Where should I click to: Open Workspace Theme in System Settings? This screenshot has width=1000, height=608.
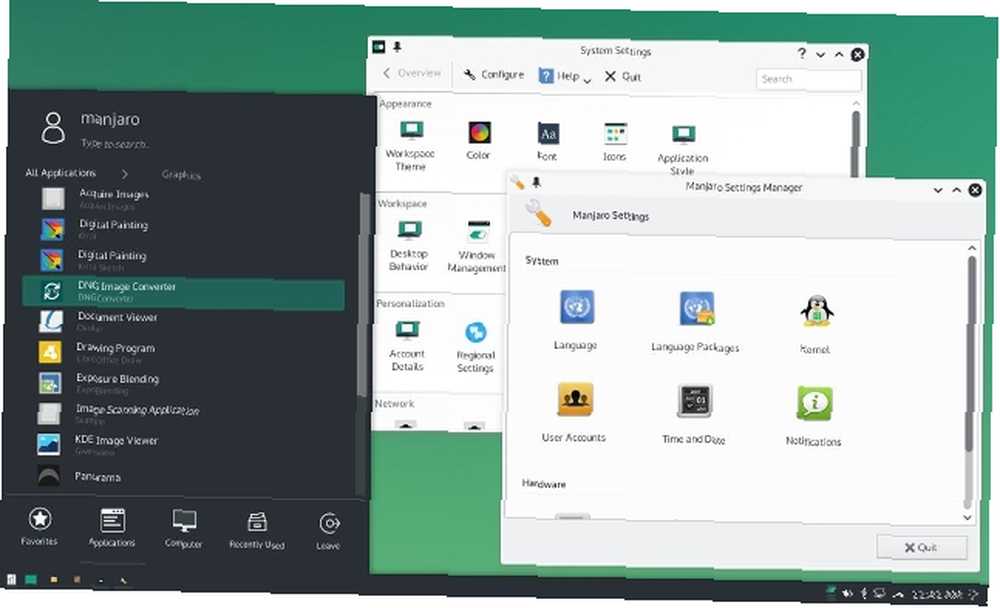click(411, 146)
